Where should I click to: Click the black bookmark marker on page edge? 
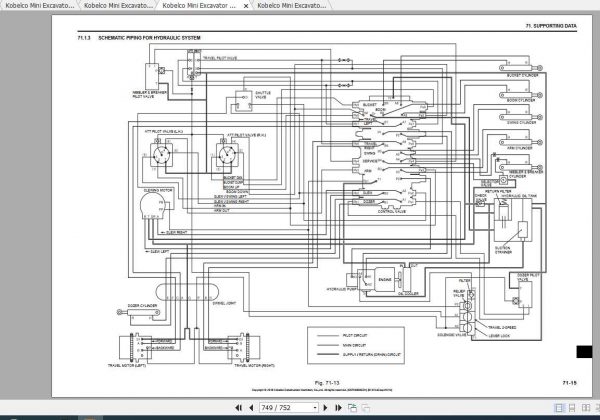click(584, 352)
